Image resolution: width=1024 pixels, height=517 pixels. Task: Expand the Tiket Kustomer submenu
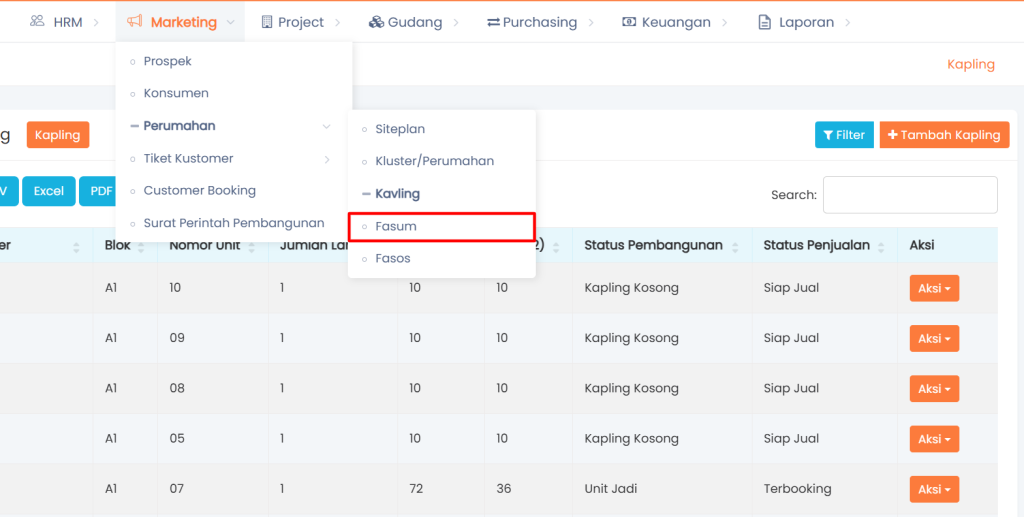(327, 158)
